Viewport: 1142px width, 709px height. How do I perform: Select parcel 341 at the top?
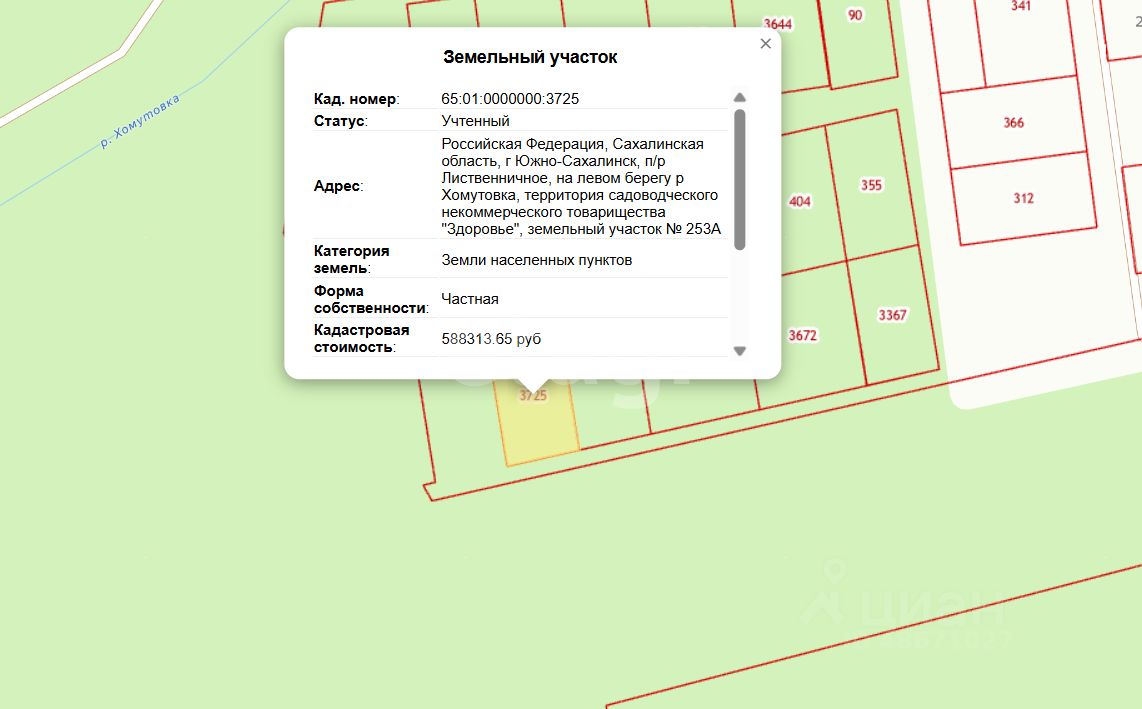pyautogui.click(x=1020, y=6)
